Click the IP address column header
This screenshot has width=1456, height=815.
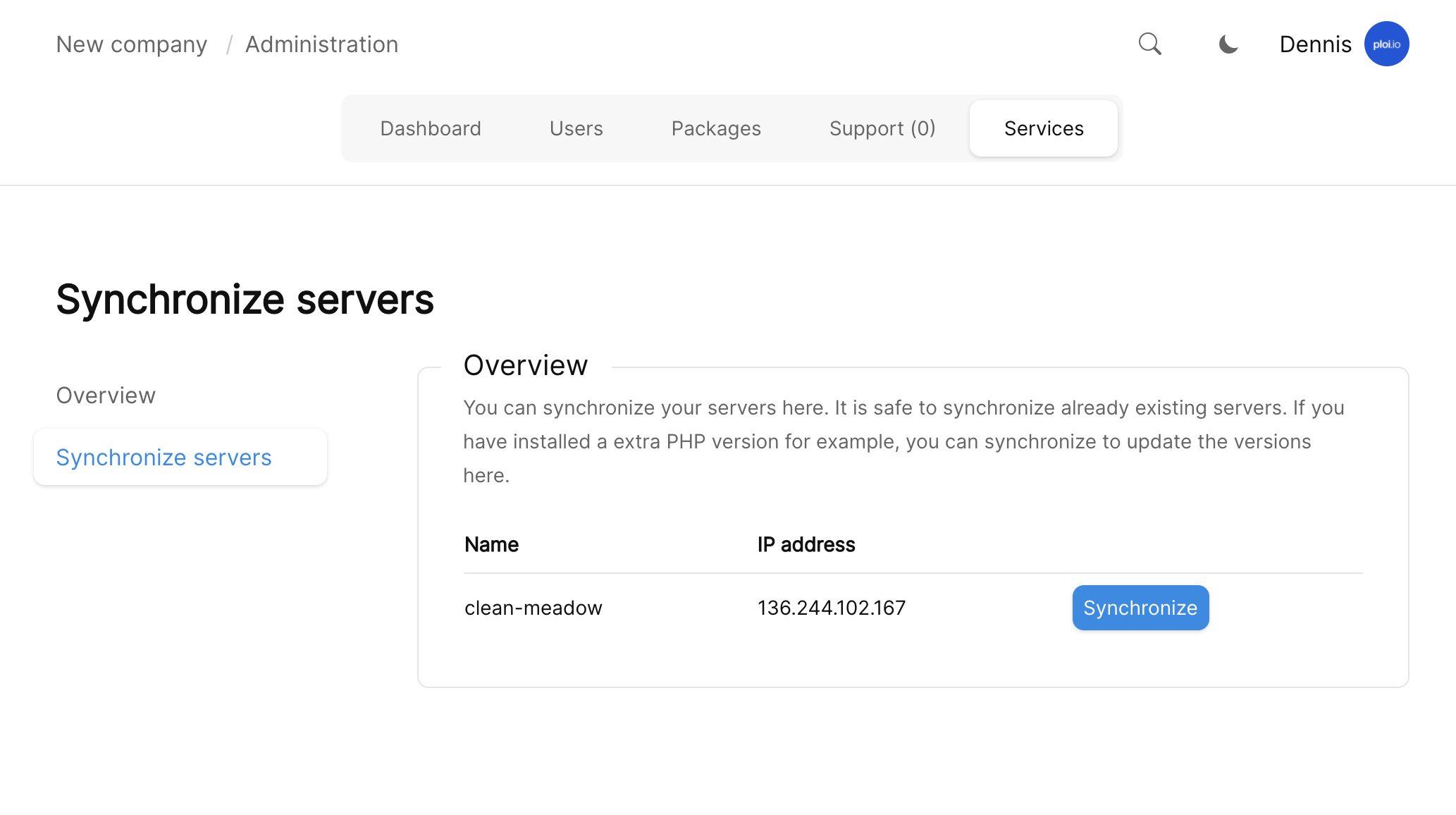pyautogui.click(x=806, y=544)
